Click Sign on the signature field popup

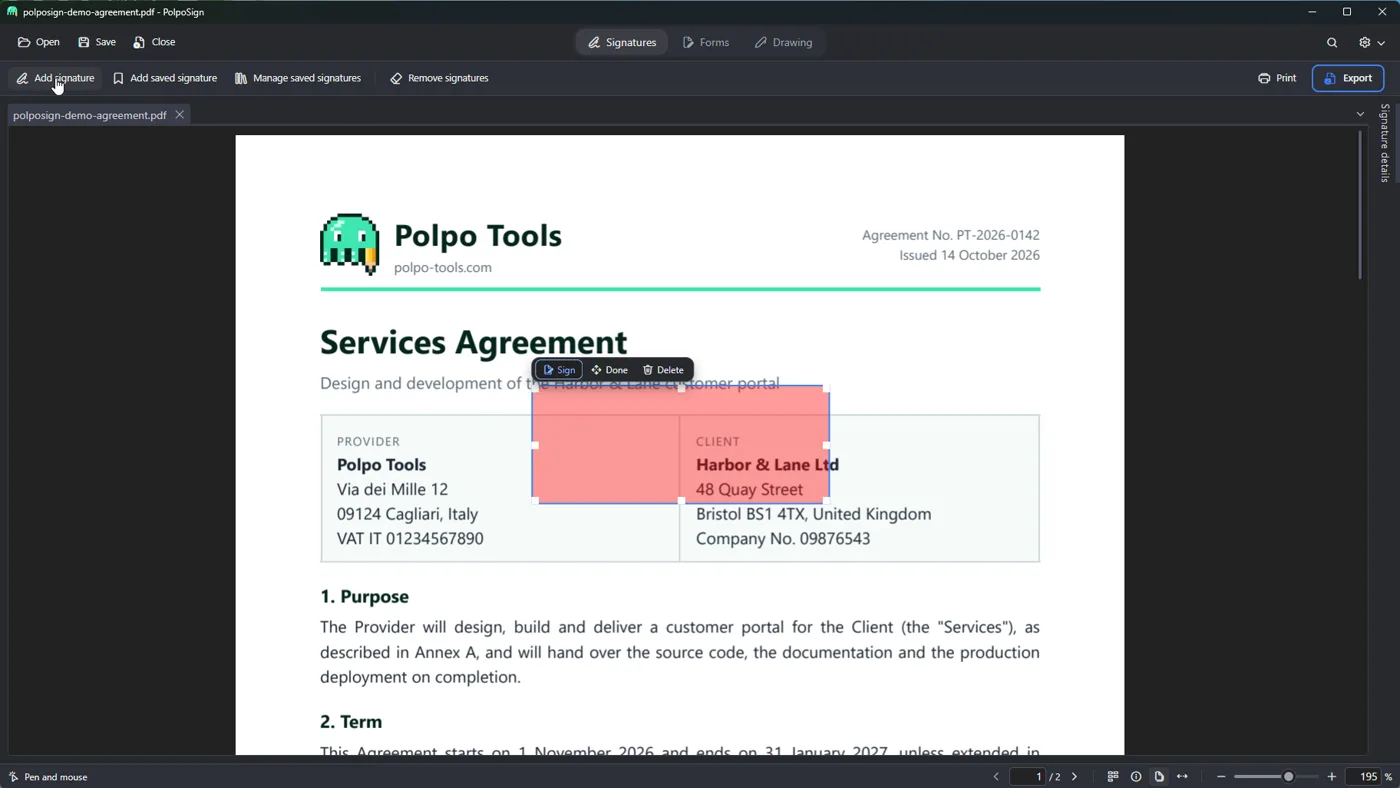click(x=559, y=370)
